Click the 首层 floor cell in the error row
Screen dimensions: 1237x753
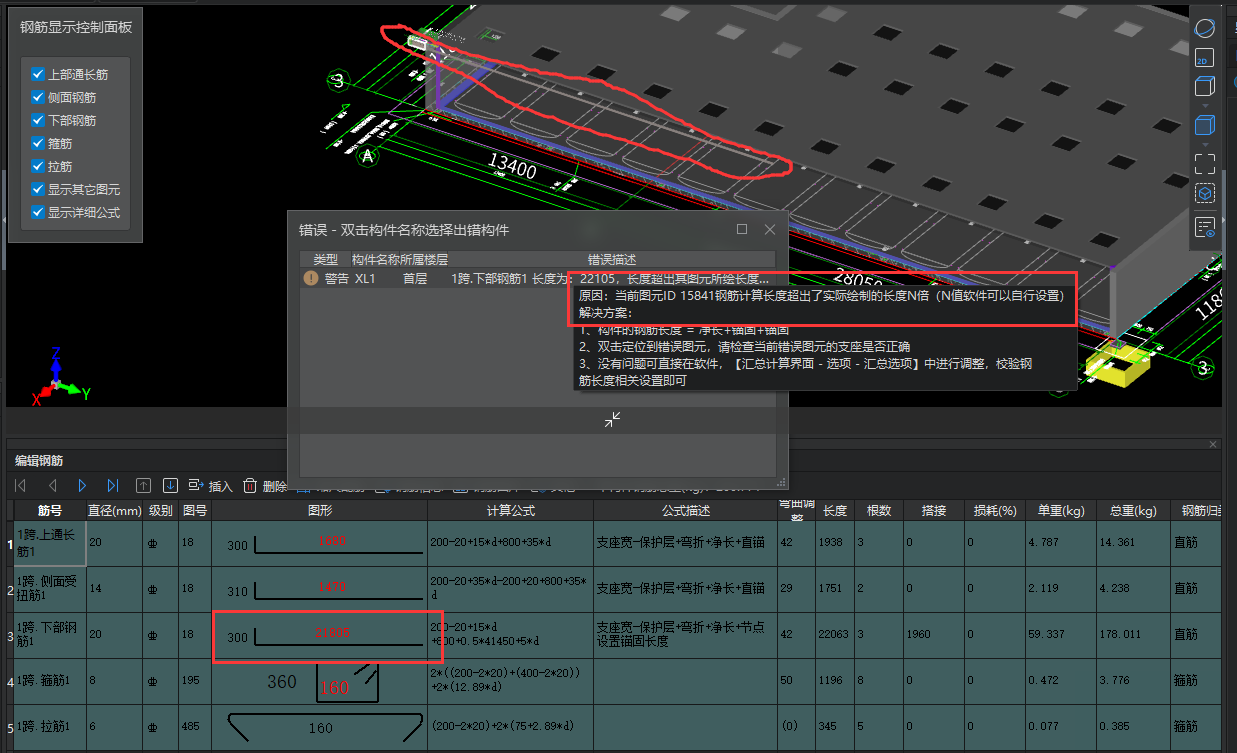[x=415, y=279]
